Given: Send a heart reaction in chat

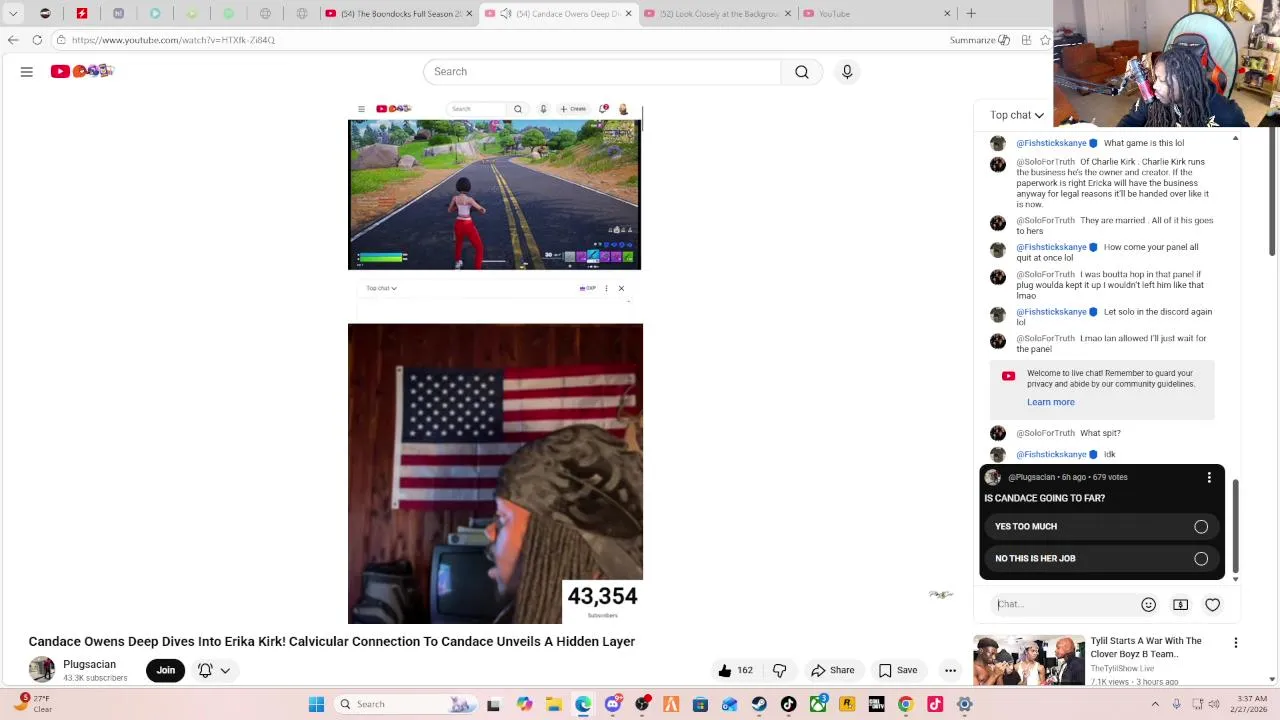Looking at the screenshot, I should pos(1212,604).
